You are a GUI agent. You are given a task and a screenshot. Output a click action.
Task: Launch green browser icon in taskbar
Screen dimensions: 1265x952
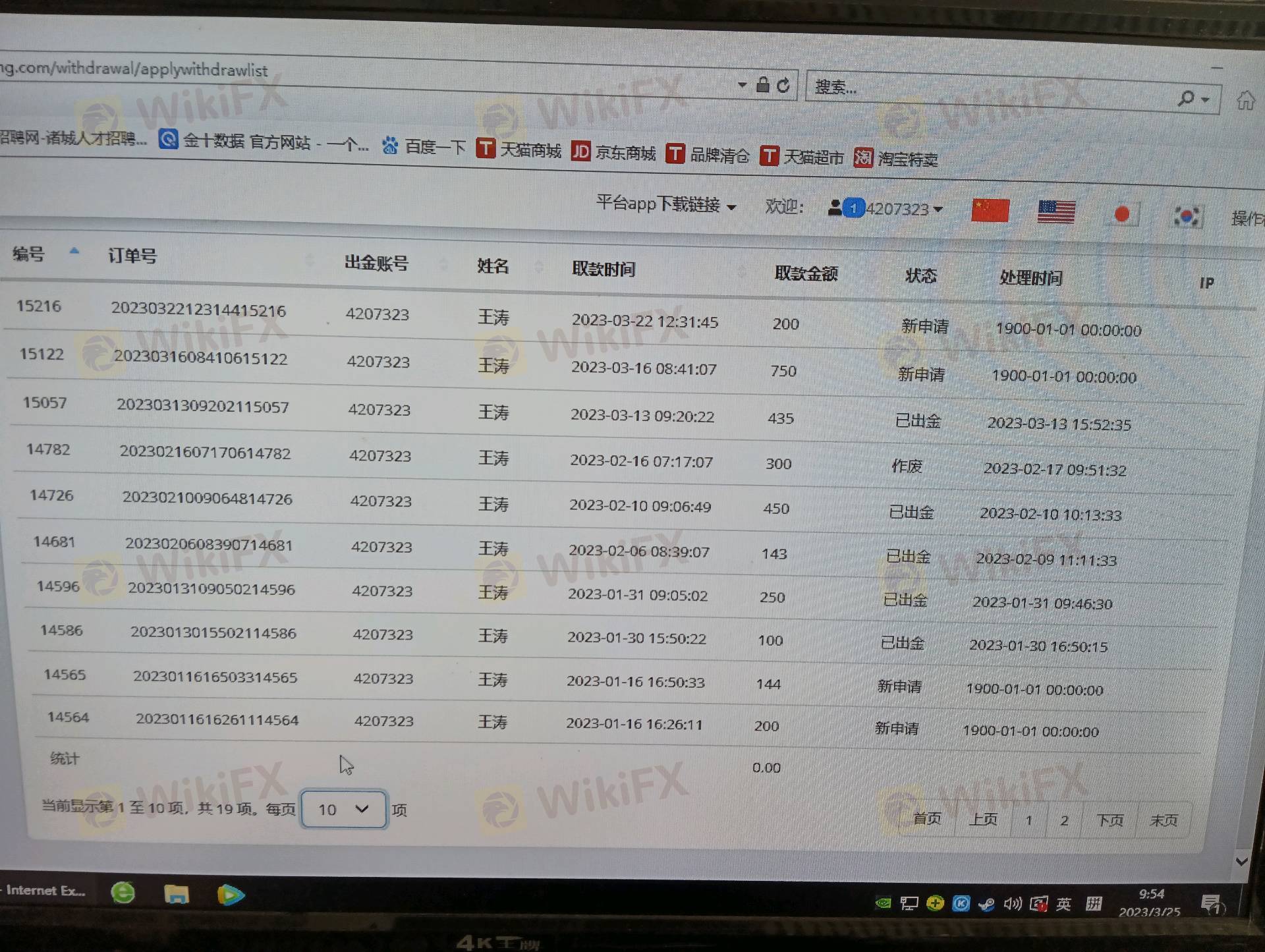pyautogui.click(x=123, y=893)
